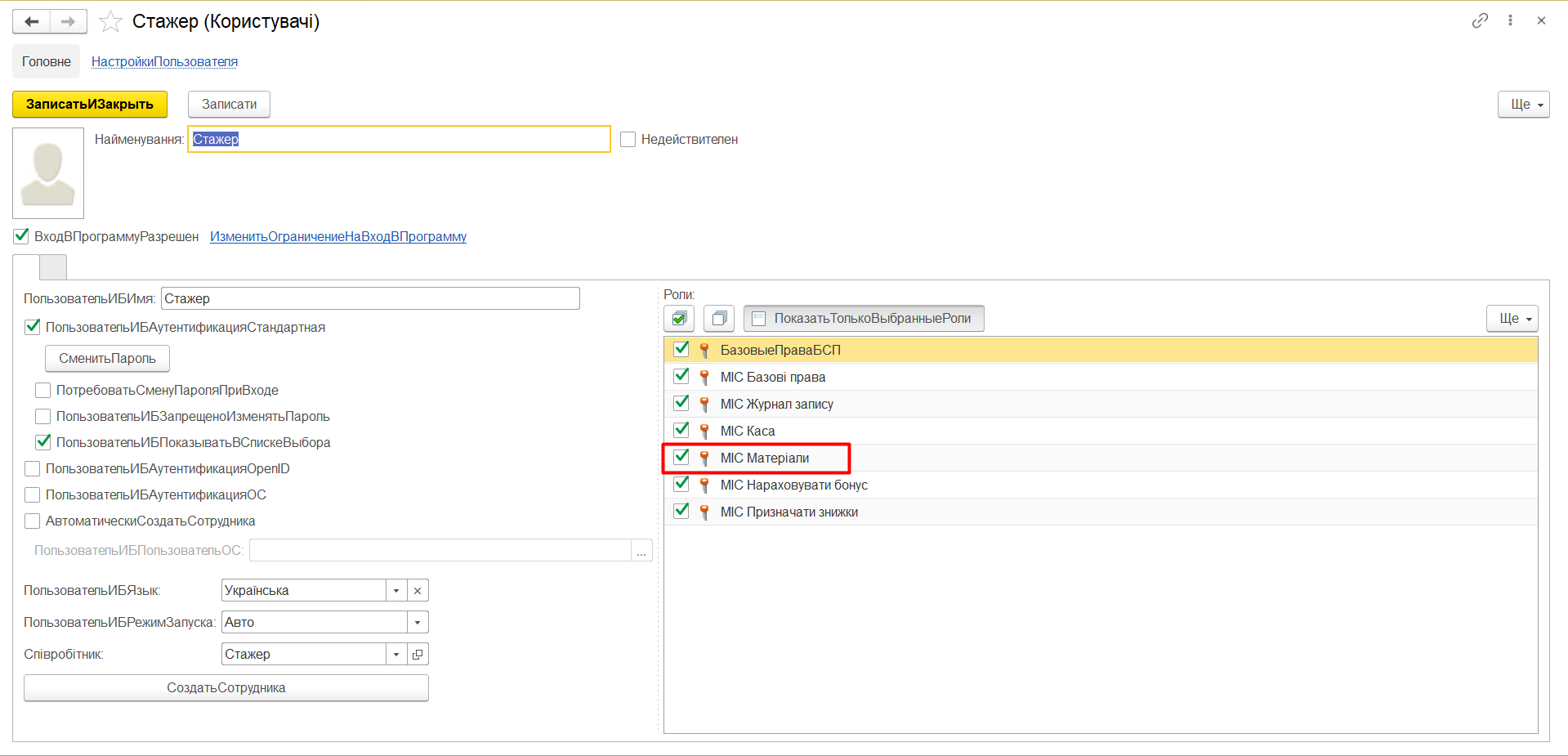Viewport: 1568px width, 756px height.
Task: Open the Співробітник record icon
Action: (418, 654)
